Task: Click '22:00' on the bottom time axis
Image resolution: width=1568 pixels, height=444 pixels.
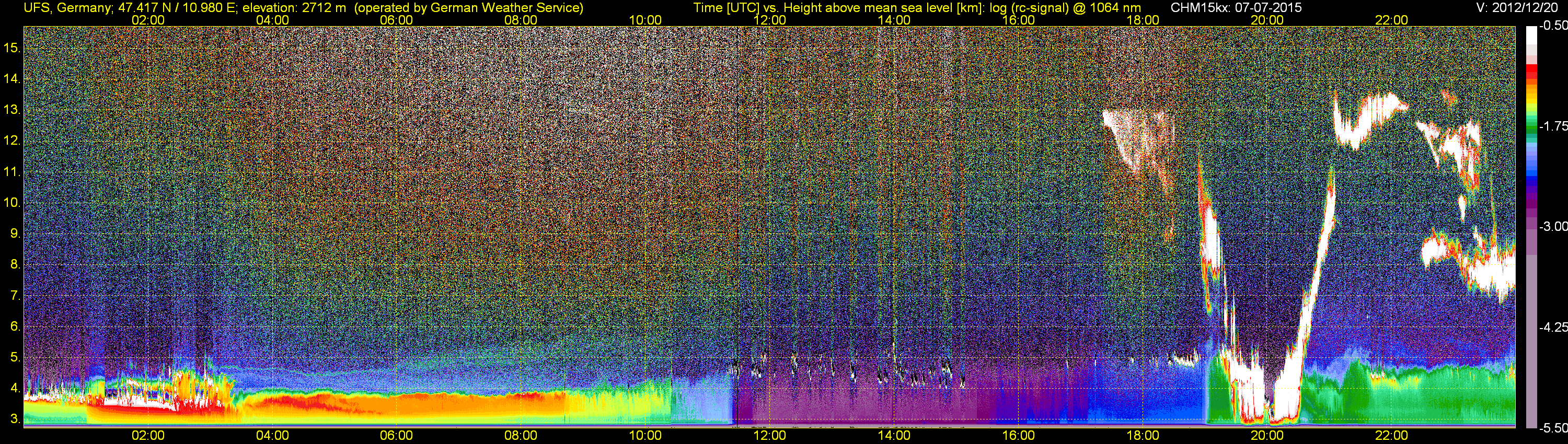Action: 1391,436
